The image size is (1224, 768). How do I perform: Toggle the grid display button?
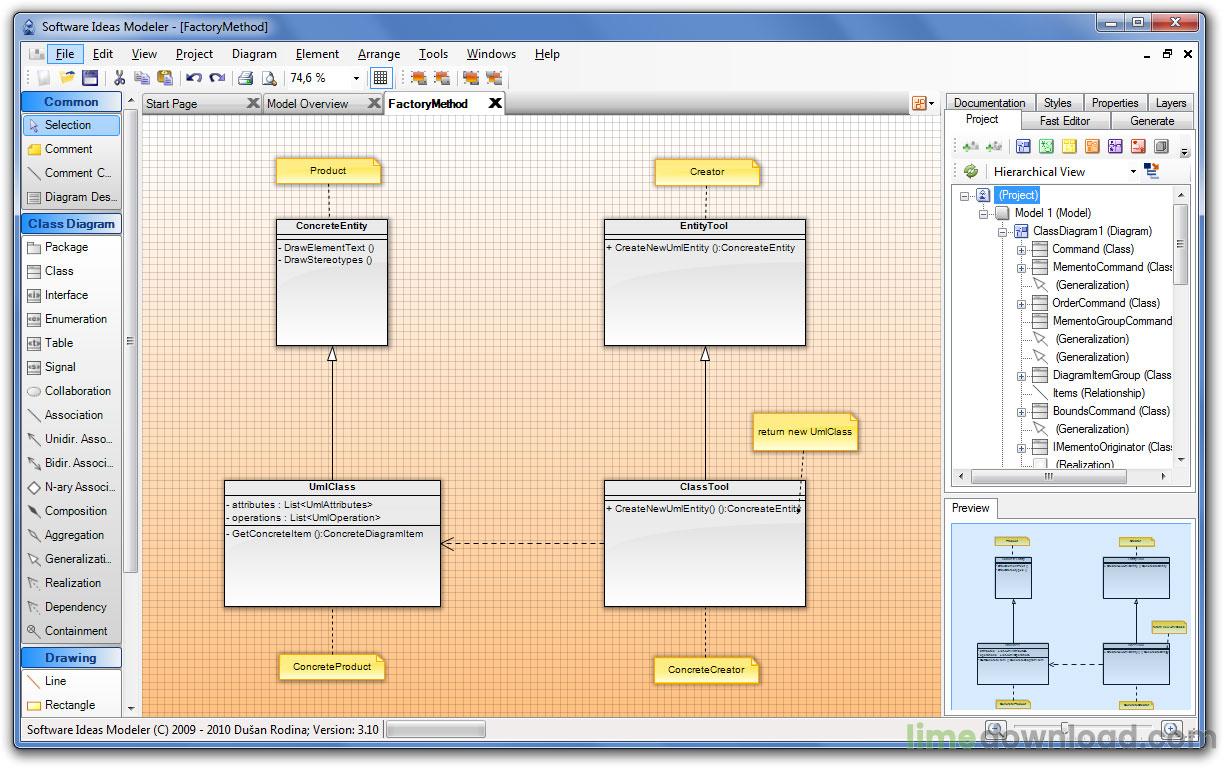381,77
